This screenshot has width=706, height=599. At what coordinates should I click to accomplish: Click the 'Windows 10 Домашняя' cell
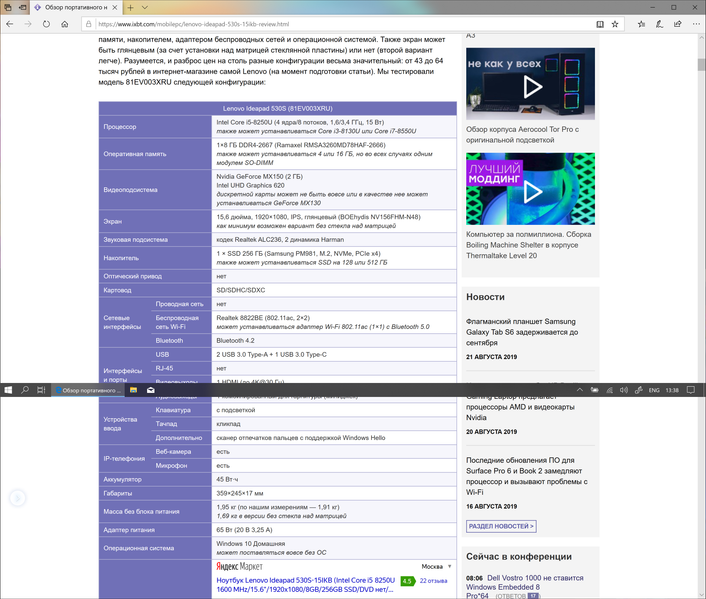click(334, 548)
